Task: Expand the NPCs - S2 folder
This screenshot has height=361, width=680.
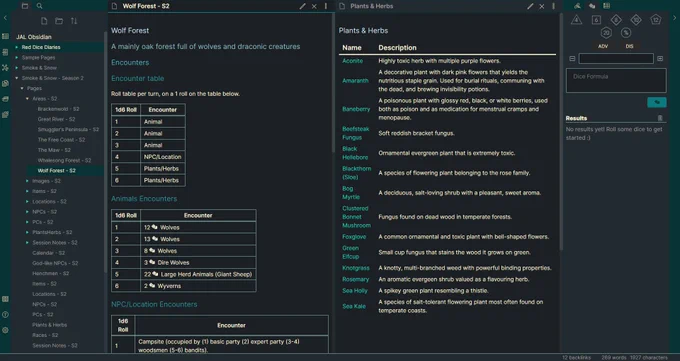Action: tap(27, 212)
